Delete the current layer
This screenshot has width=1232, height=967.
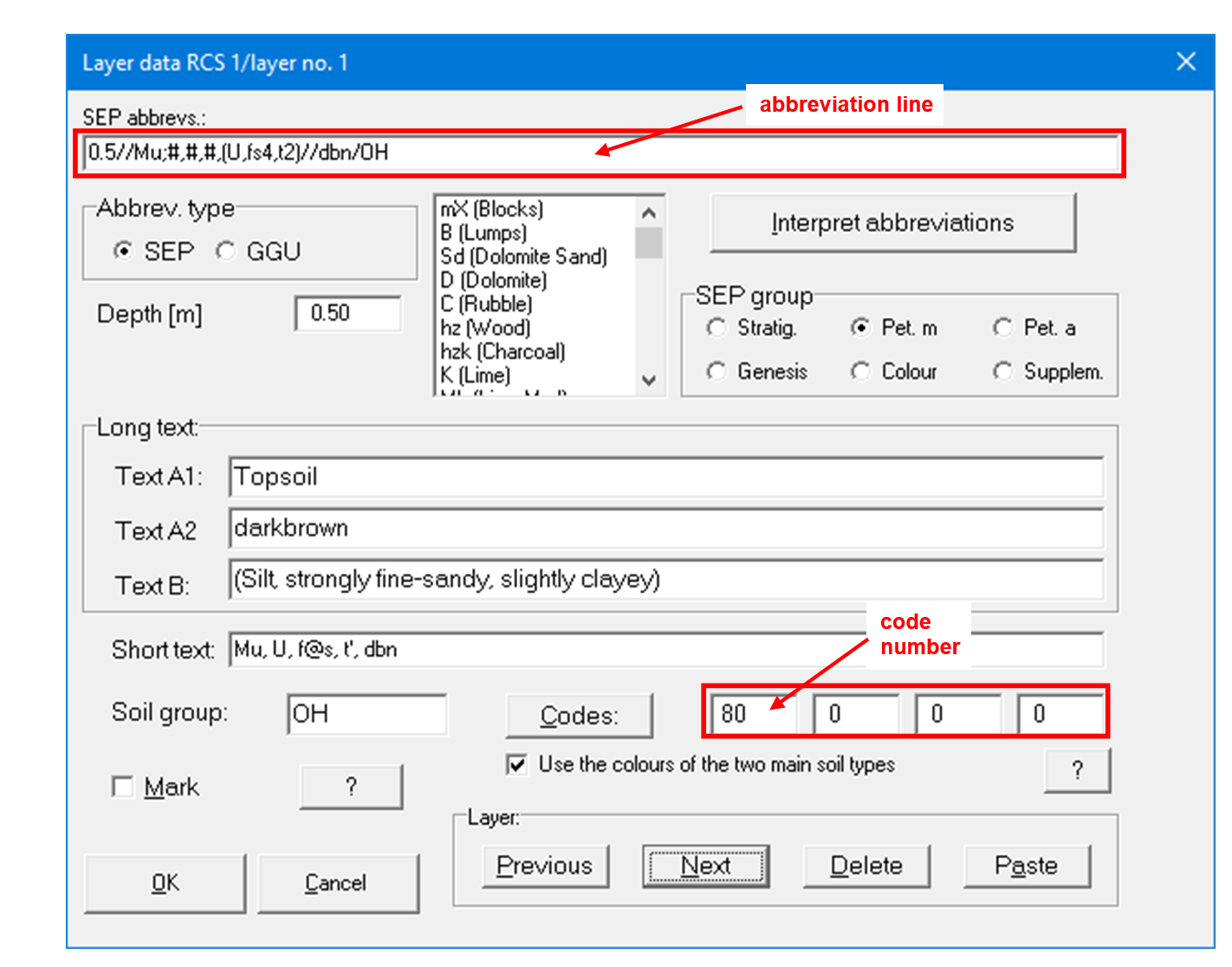tap(866, 866)
